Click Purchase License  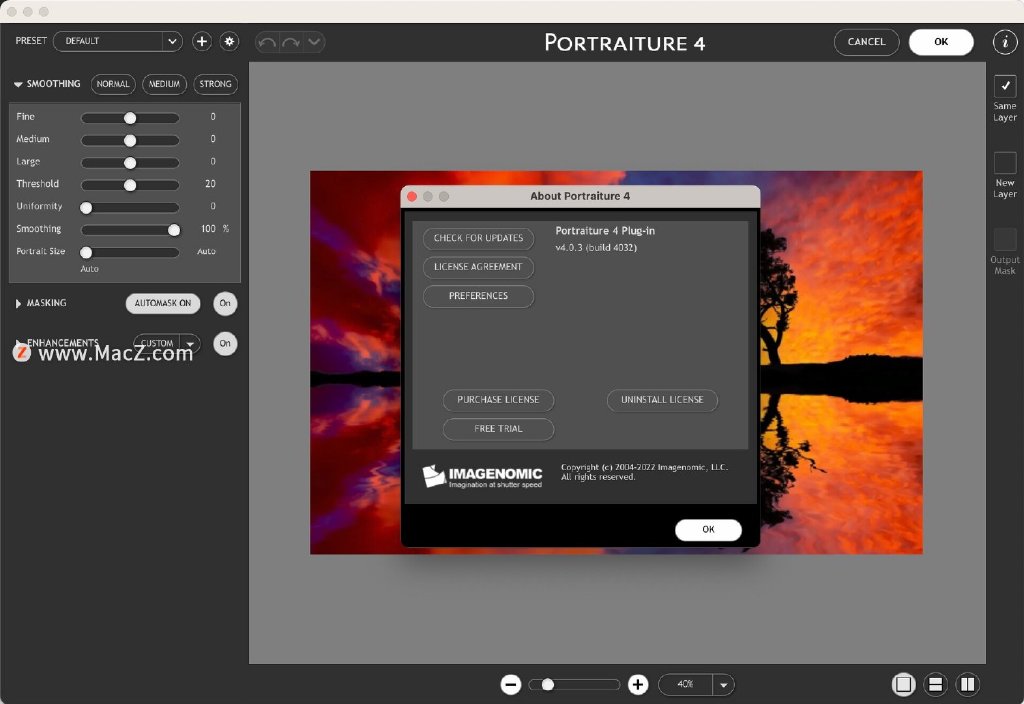click(x=498, y=400)
